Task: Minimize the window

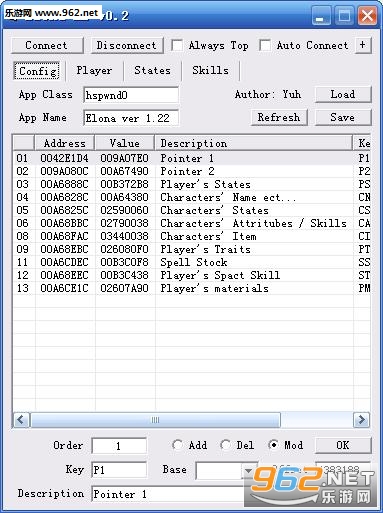Action: [321, 16]
